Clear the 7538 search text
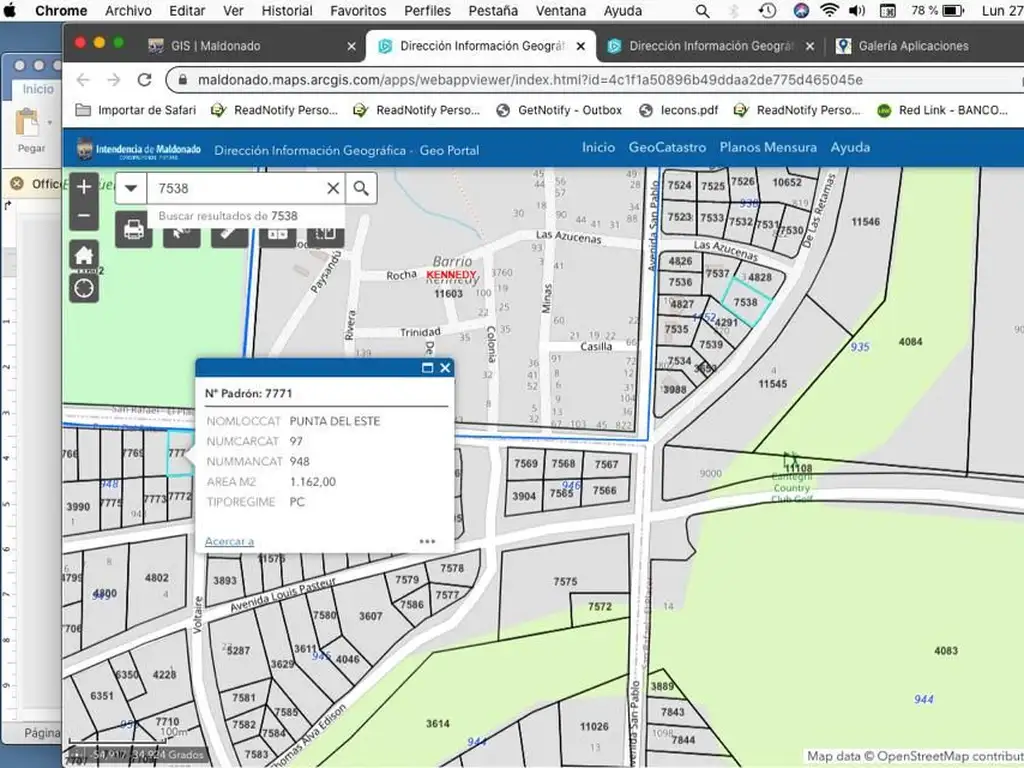1024x768 pixels. (333, 188)
